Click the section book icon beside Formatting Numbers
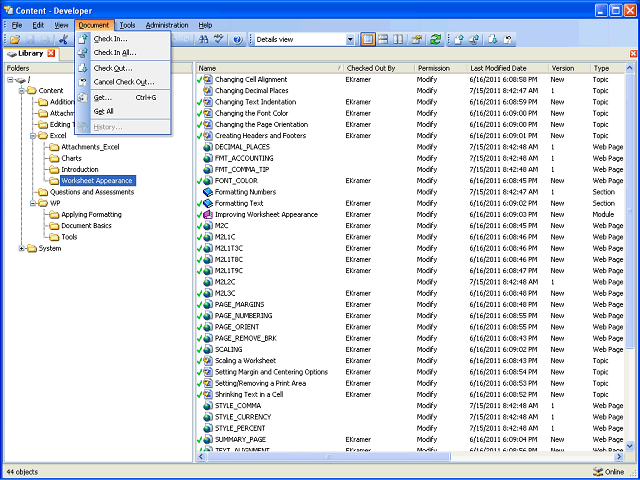The height and width of the screenshot is (480, 640). coord(208,192)
